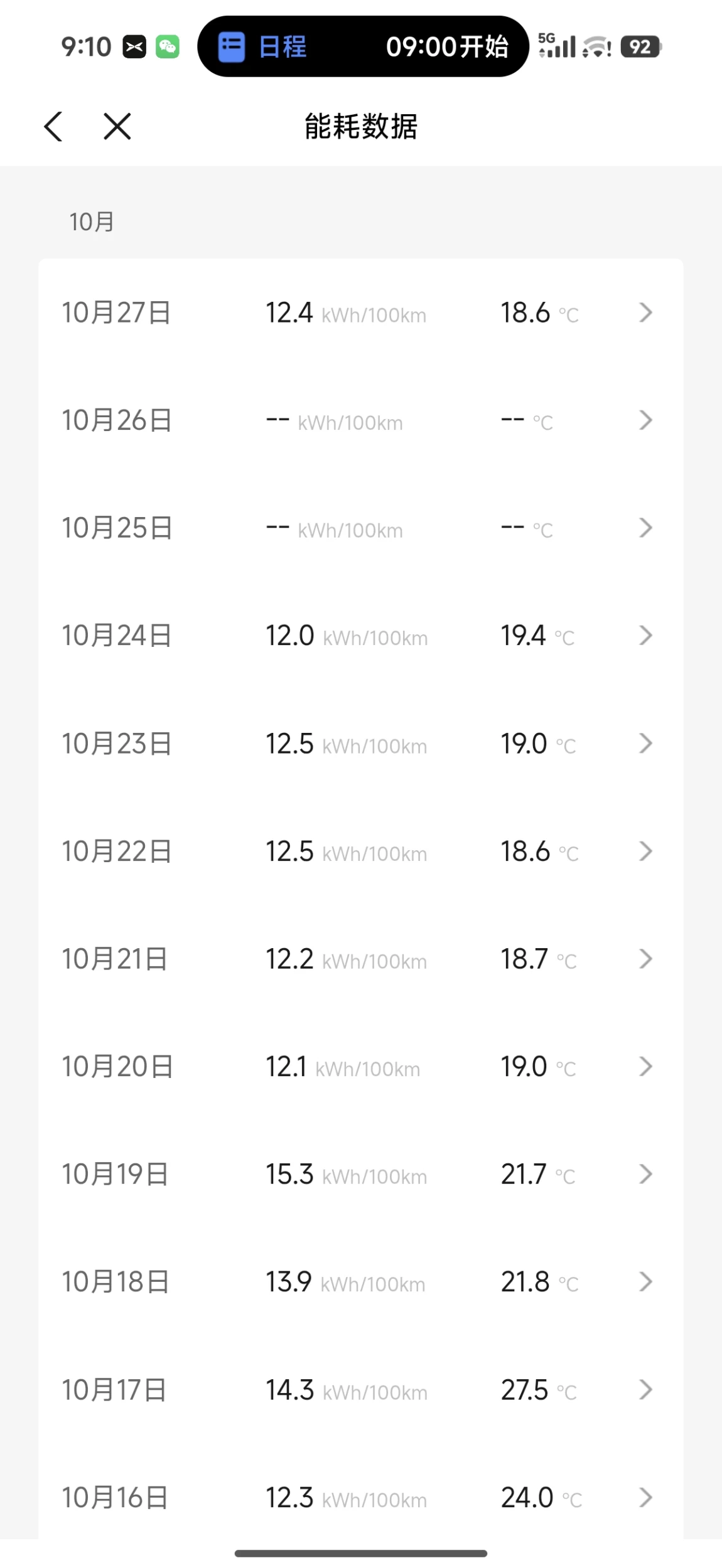View 10月16日 row with 24.0 °C
Image resolution: width=722 pixels, height=1568 pixels.
pyautogui.click(x=360, y=1498)
